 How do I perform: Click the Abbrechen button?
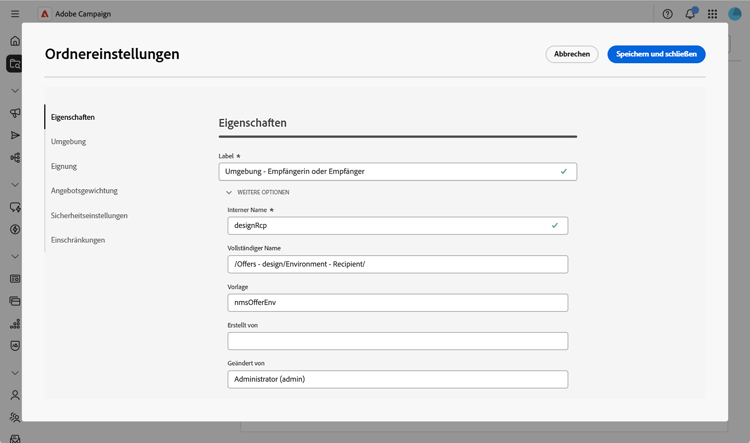coord(572,54)
